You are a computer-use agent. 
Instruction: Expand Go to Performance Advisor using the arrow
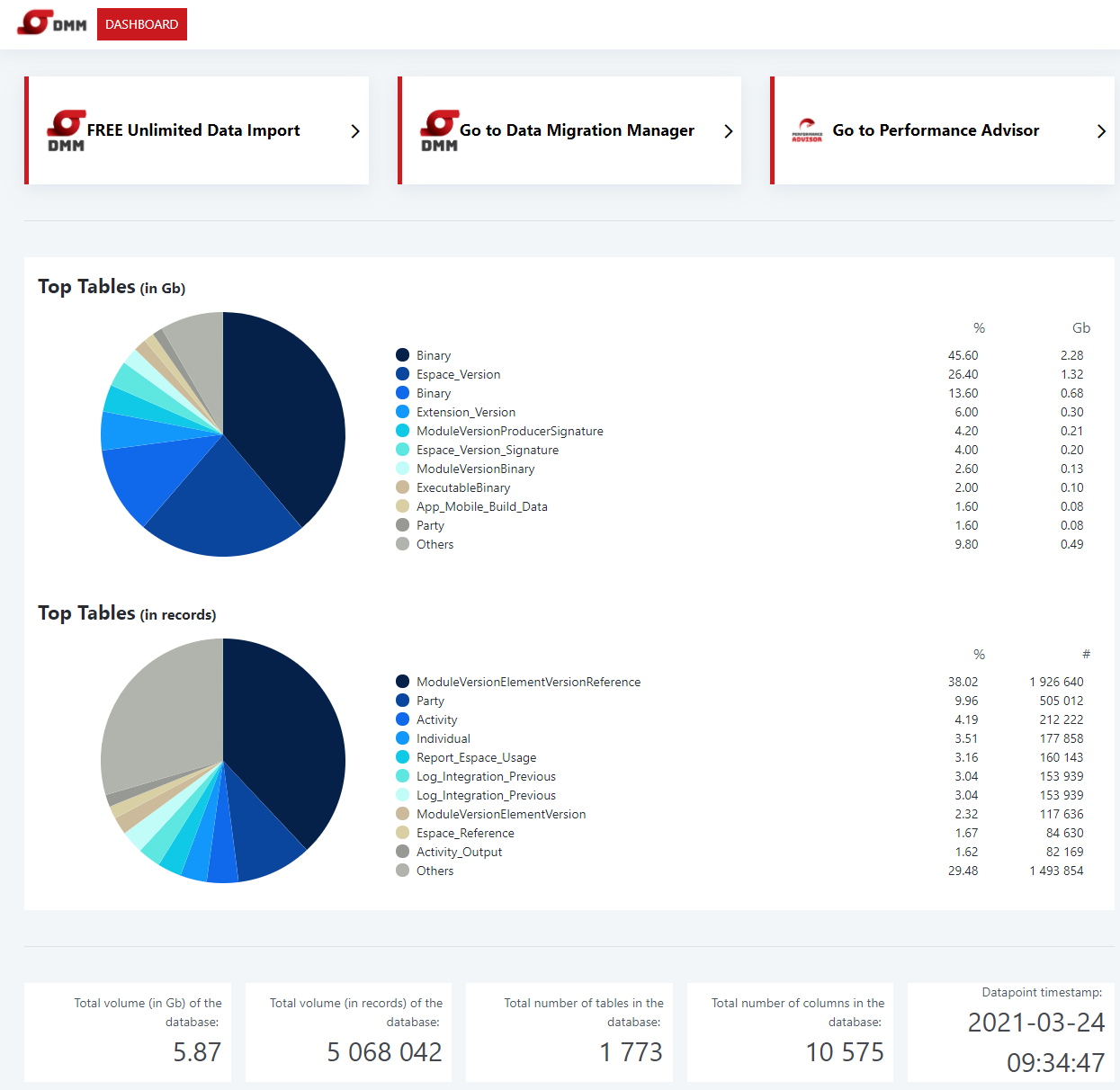1101,130
